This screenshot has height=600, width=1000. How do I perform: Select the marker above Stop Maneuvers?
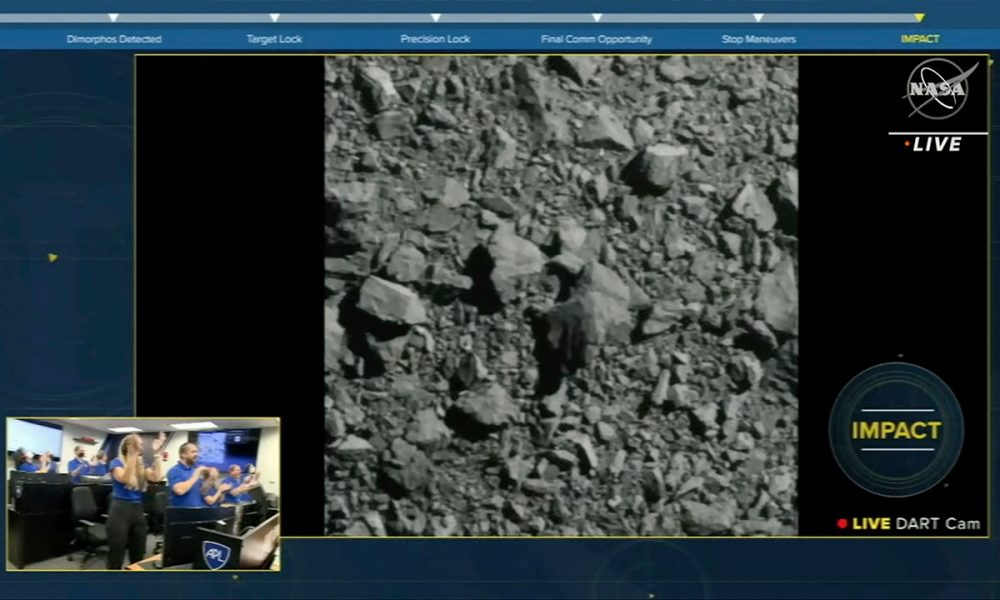click(x=756, y=17)
